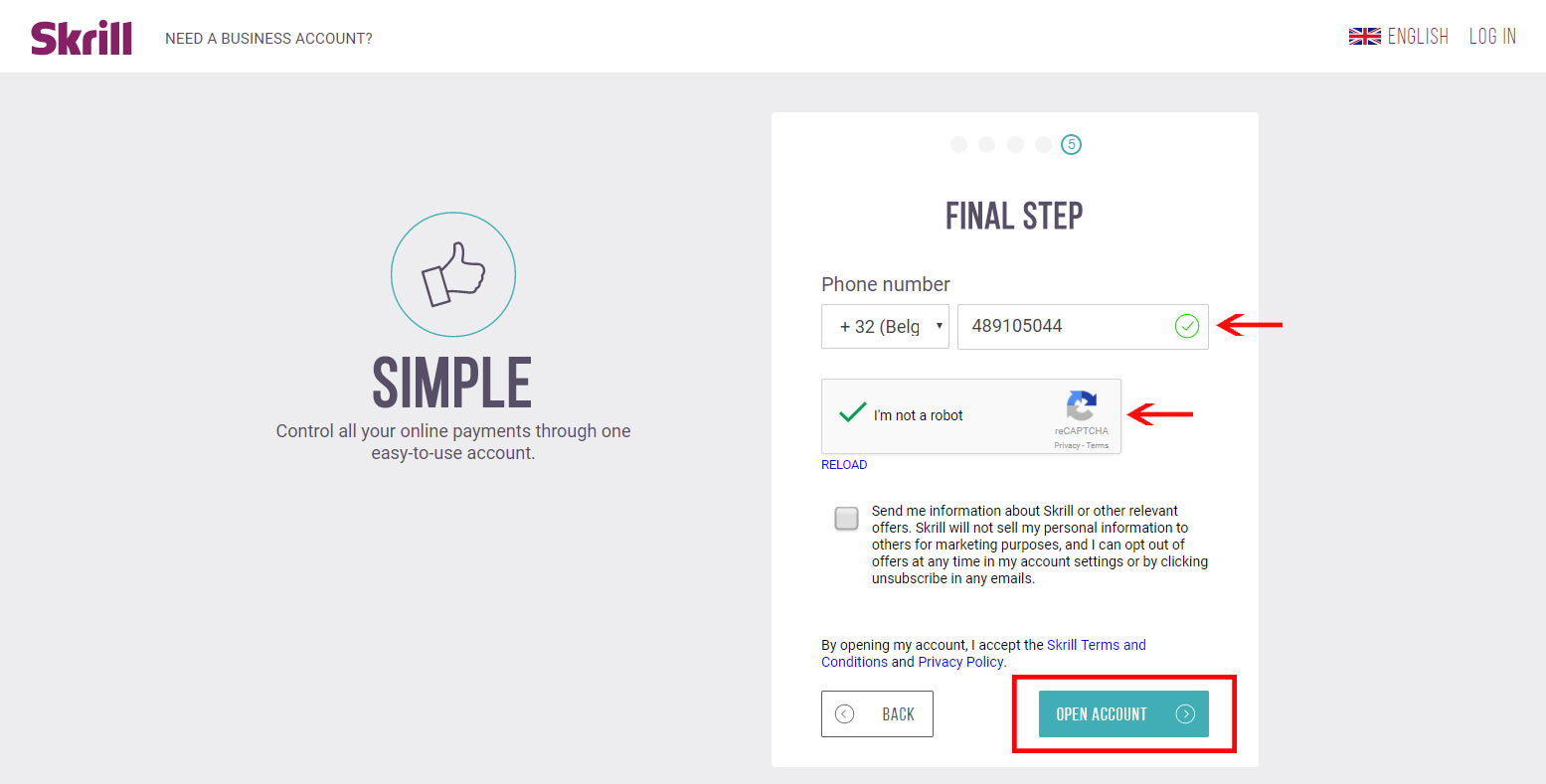Click the LOG IN menu item
Screen dimensions: 1546x784
1492,37
